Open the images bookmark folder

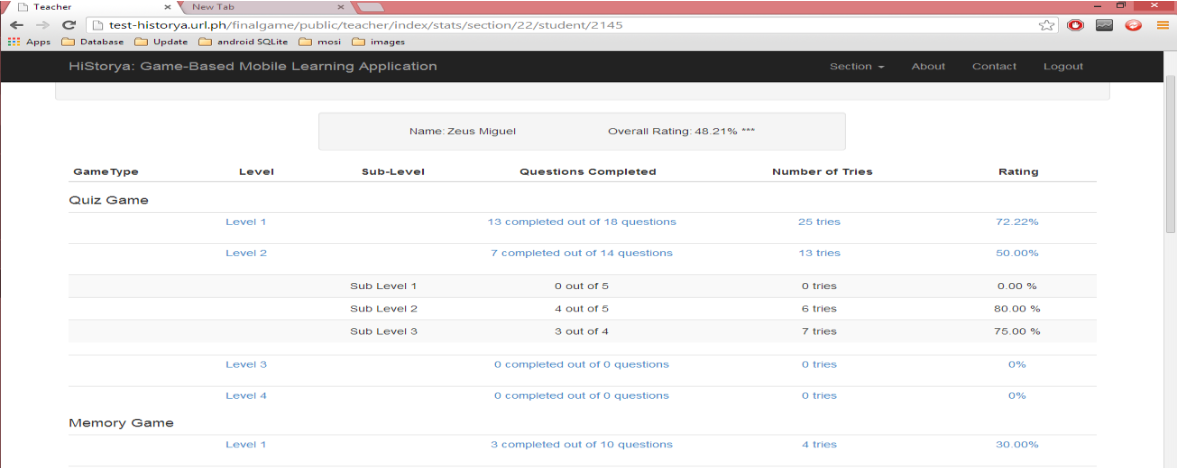coord(377,42)
